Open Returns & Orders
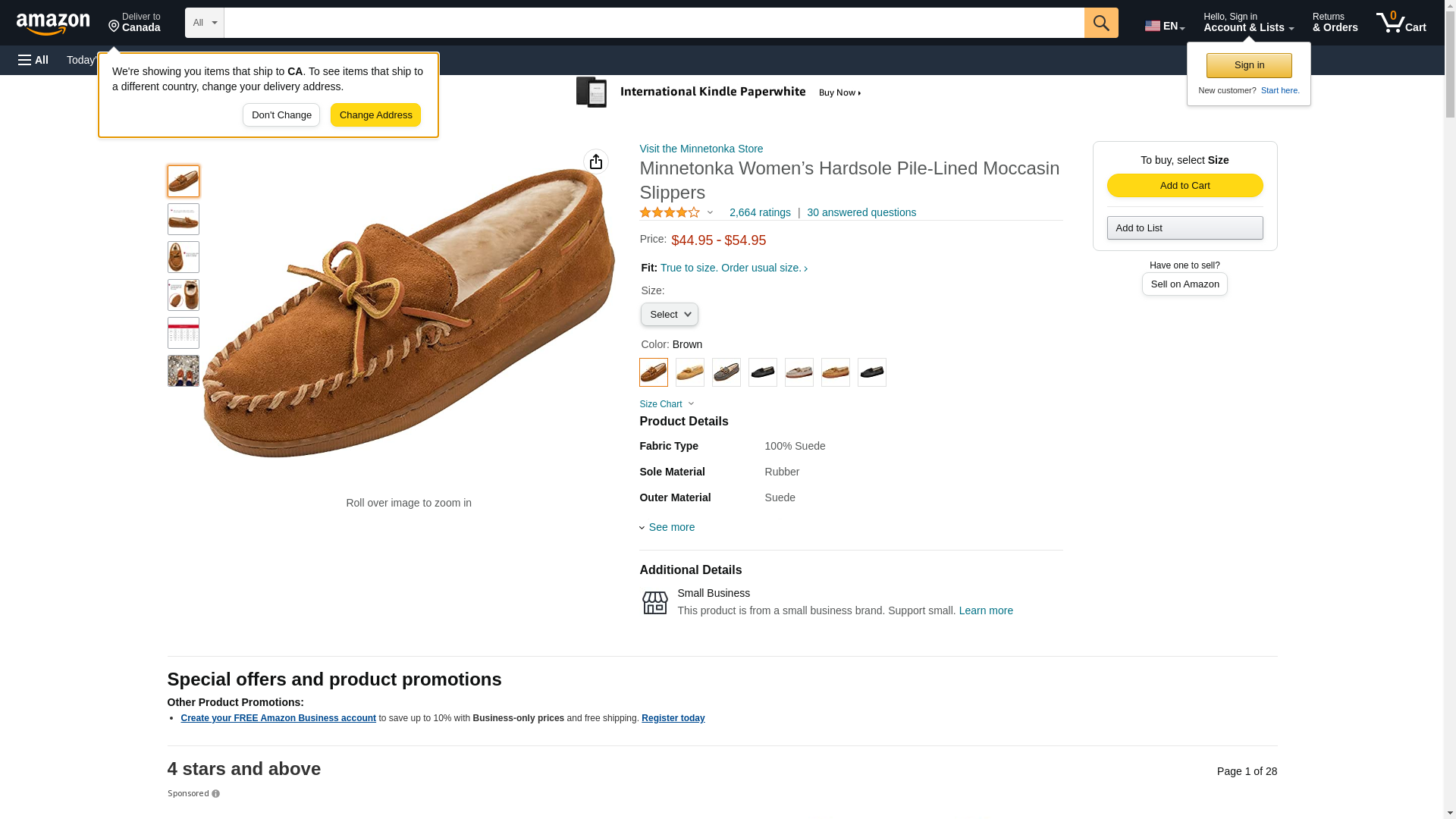Image resolution: width=1456 pixels, height=819 pixels. tap(1335, 23)
